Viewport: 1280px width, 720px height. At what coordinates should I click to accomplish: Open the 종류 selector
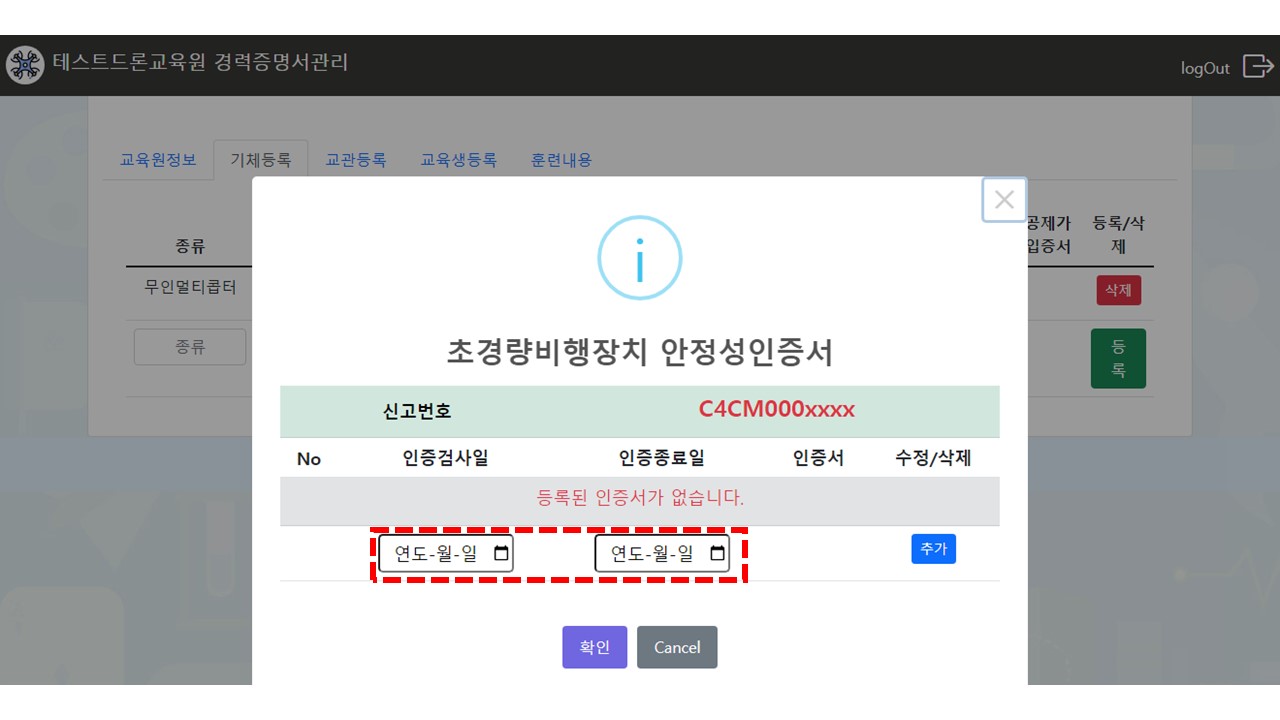tap(190, 347)
